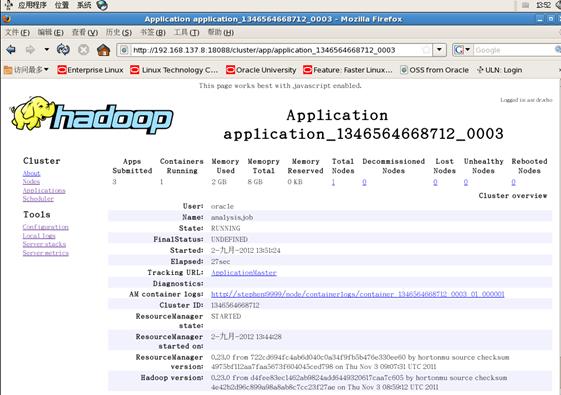The width and height of the screenshot is (561, 395).
Task: Open the Linux Technology C... bookmark
Action: point(174,70)
